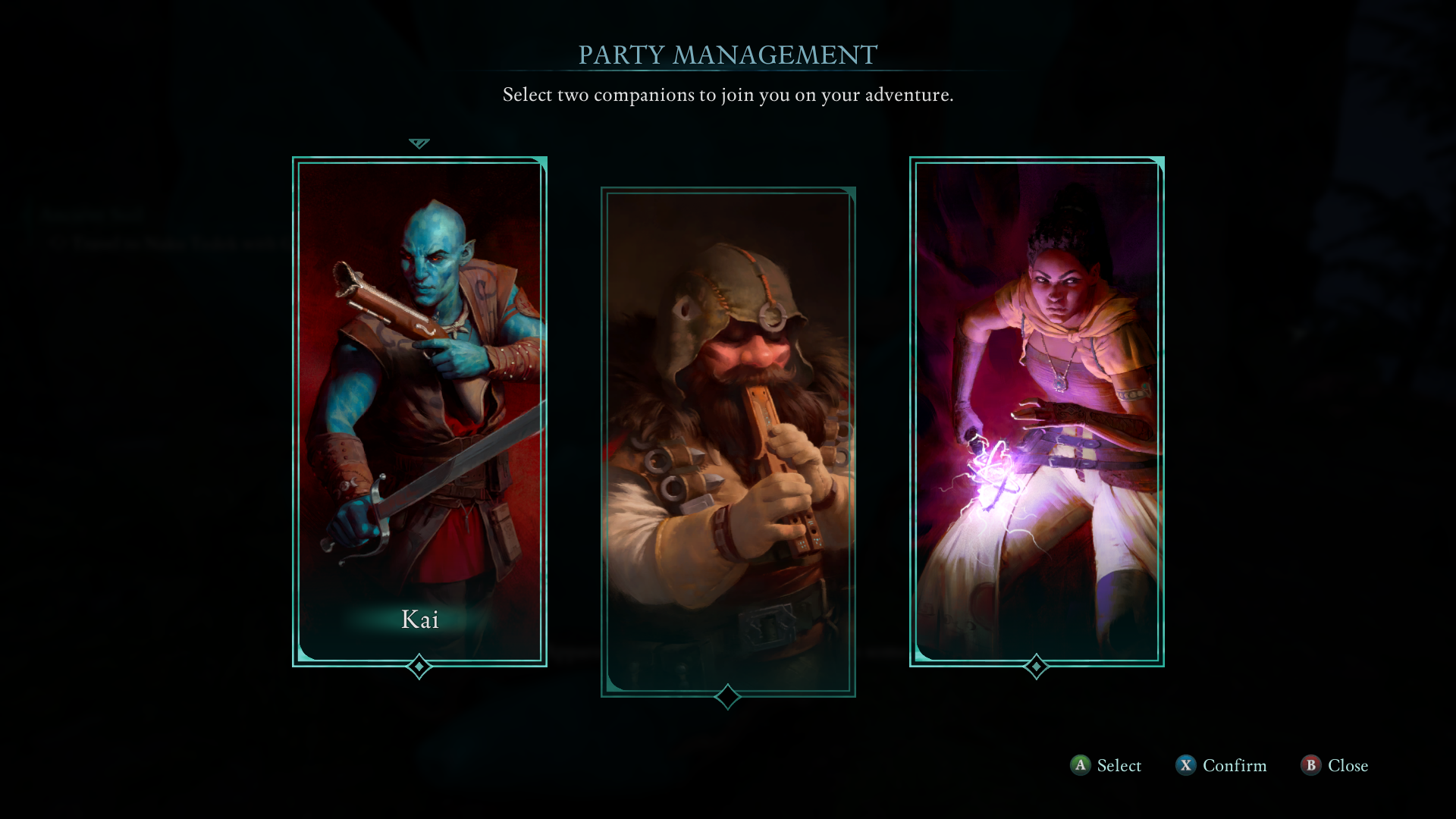Click the red B button icon
The width and height of the screenshot is (1456, 819).
[1310, 765]
